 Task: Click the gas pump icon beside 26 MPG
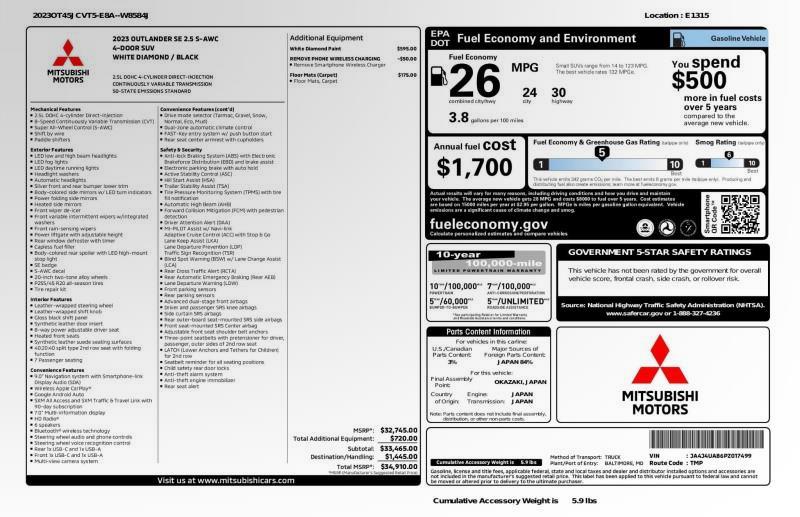[439, 76]
